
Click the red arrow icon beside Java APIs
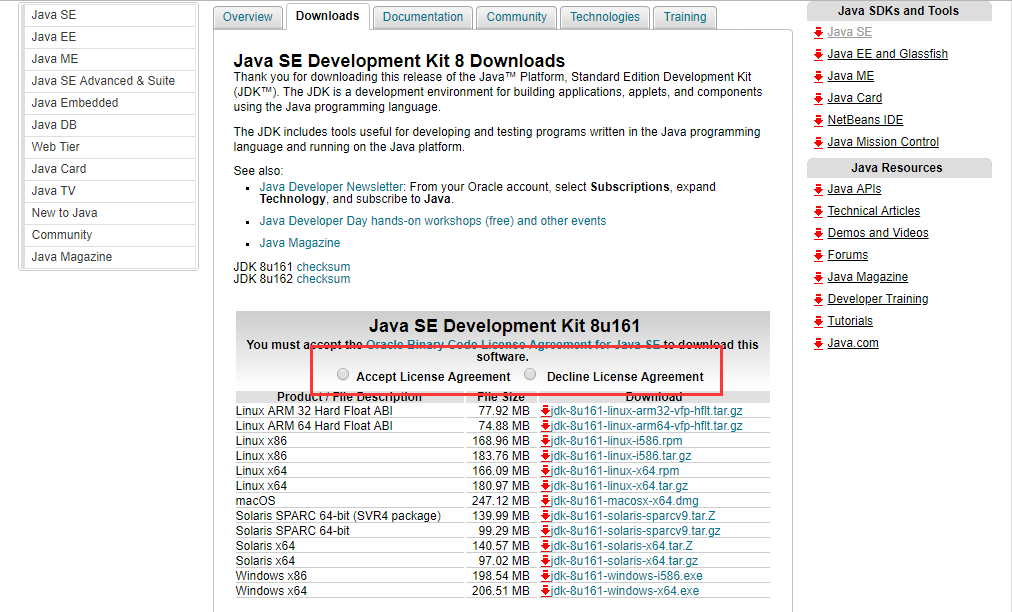click(818, 190)
